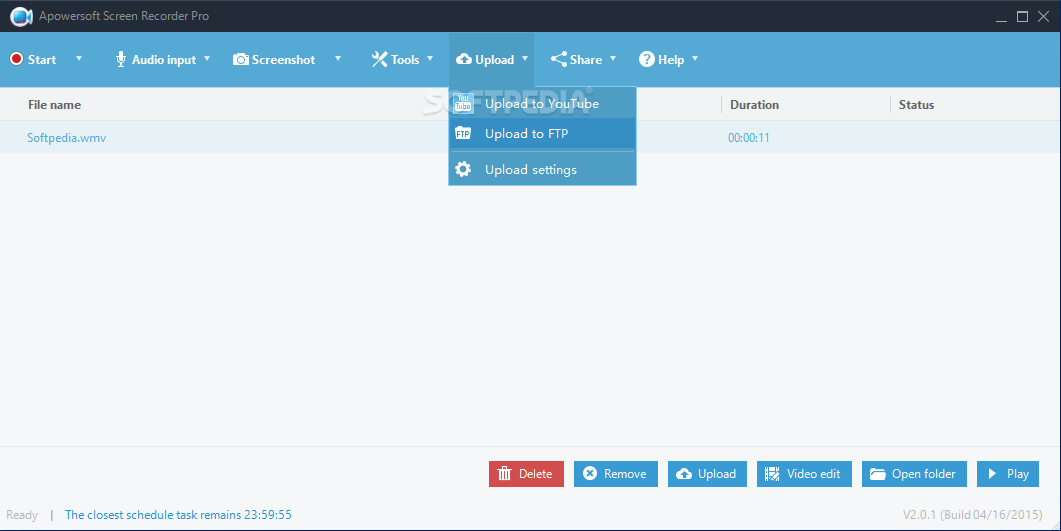Click the closest schedule task link

tap(178, 515)
